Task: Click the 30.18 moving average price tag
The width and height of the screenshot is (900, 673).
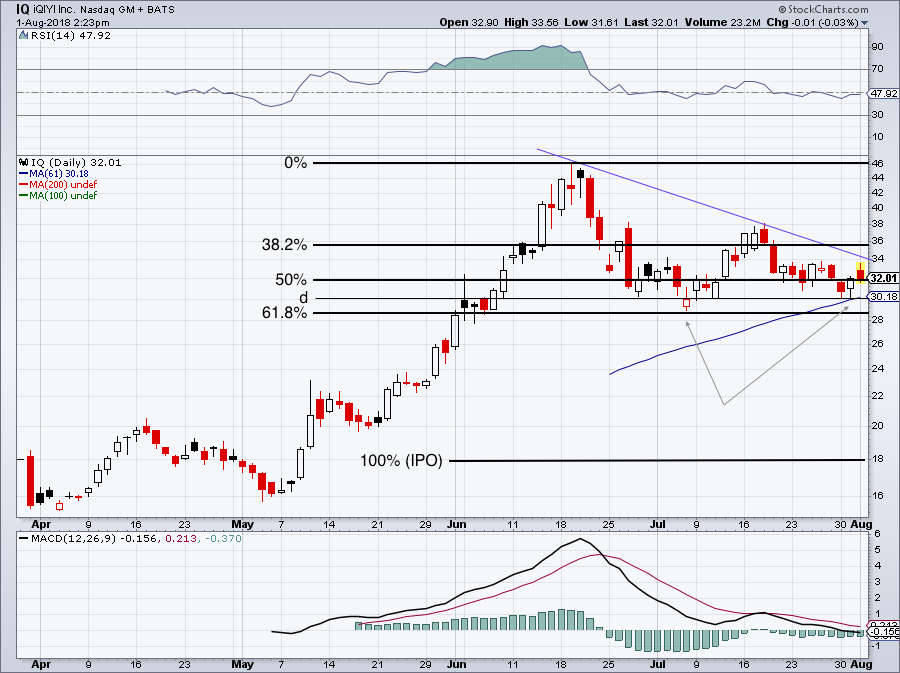Action: [x=883, y=297]
